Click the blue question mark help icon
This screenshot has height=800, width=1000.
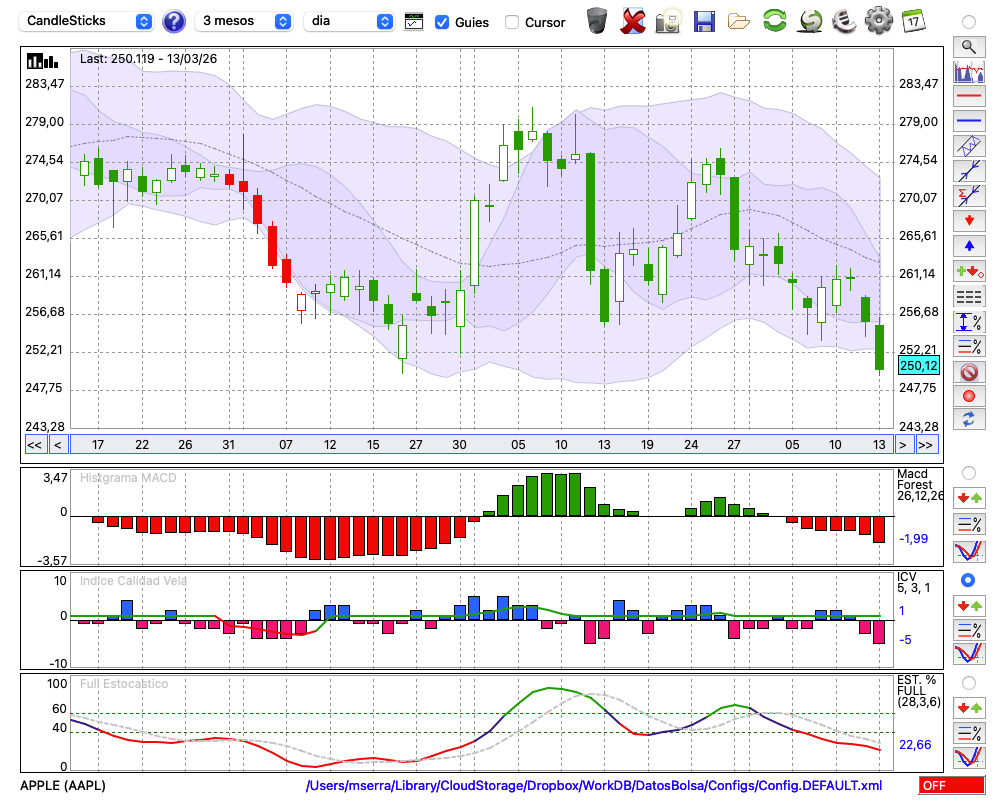pyautogui.click(x=174, y=21)
